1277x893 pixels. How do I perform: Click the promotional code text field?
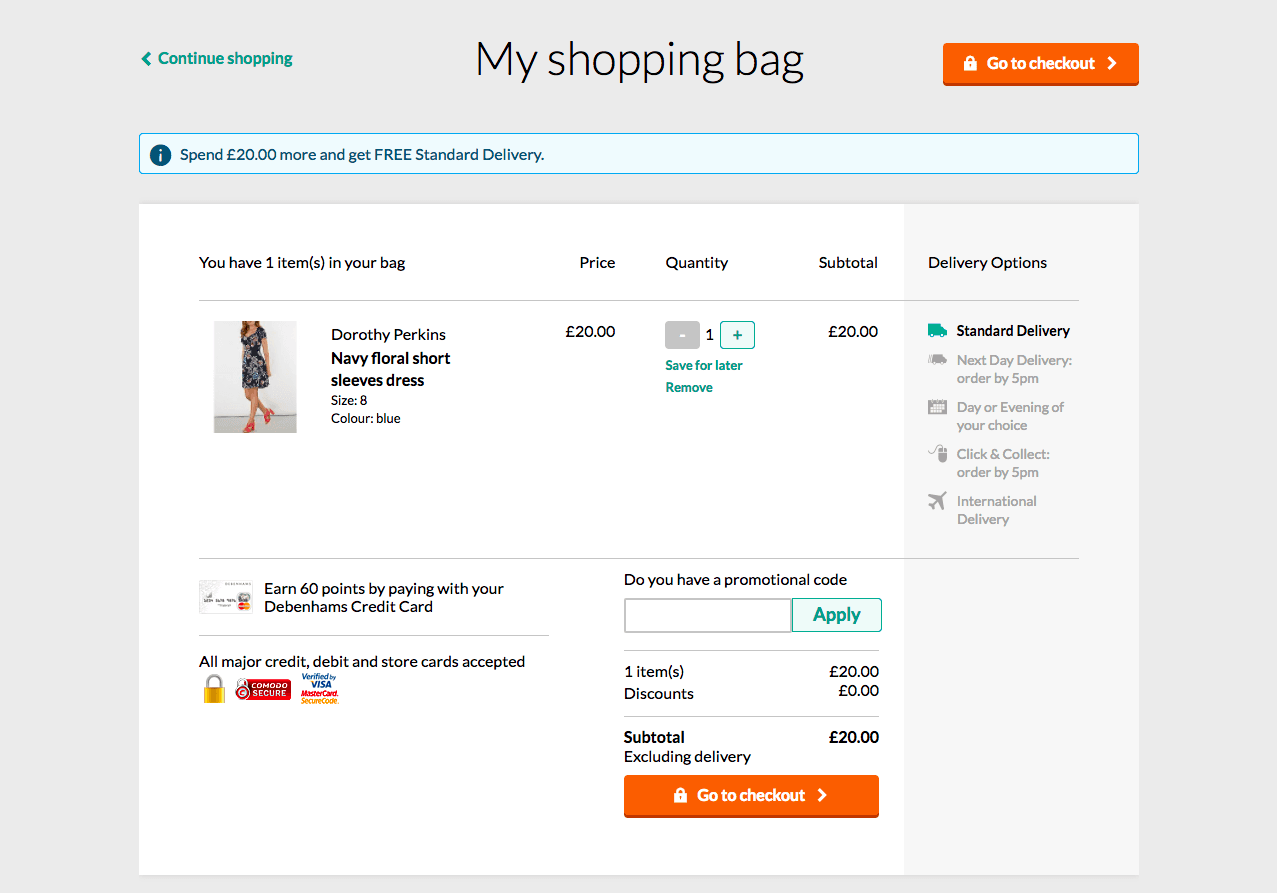(x=707, y=614)
